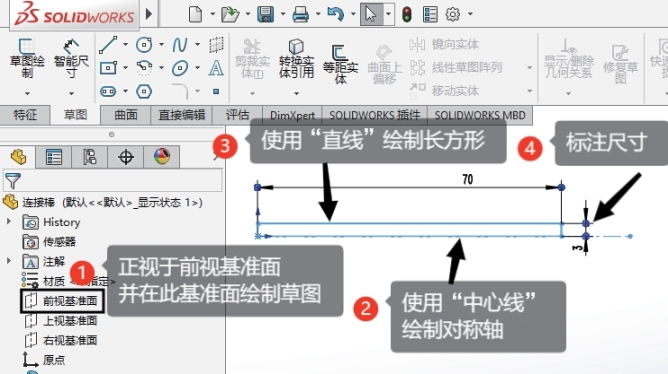Select the Ellipse sketch tool
This screenshot has width=668, height=374.
click(180, 68)
